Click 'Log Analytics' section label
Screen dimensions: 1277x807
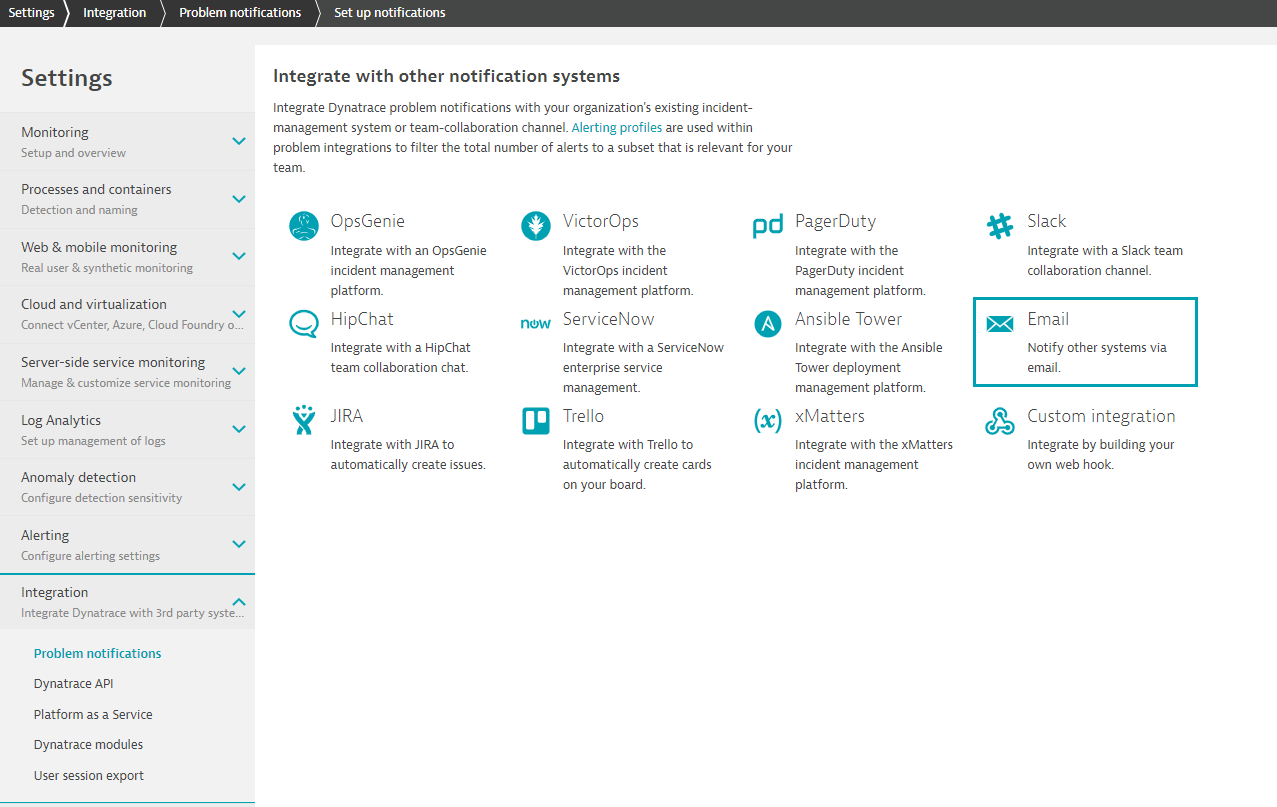tap(61, 420)
